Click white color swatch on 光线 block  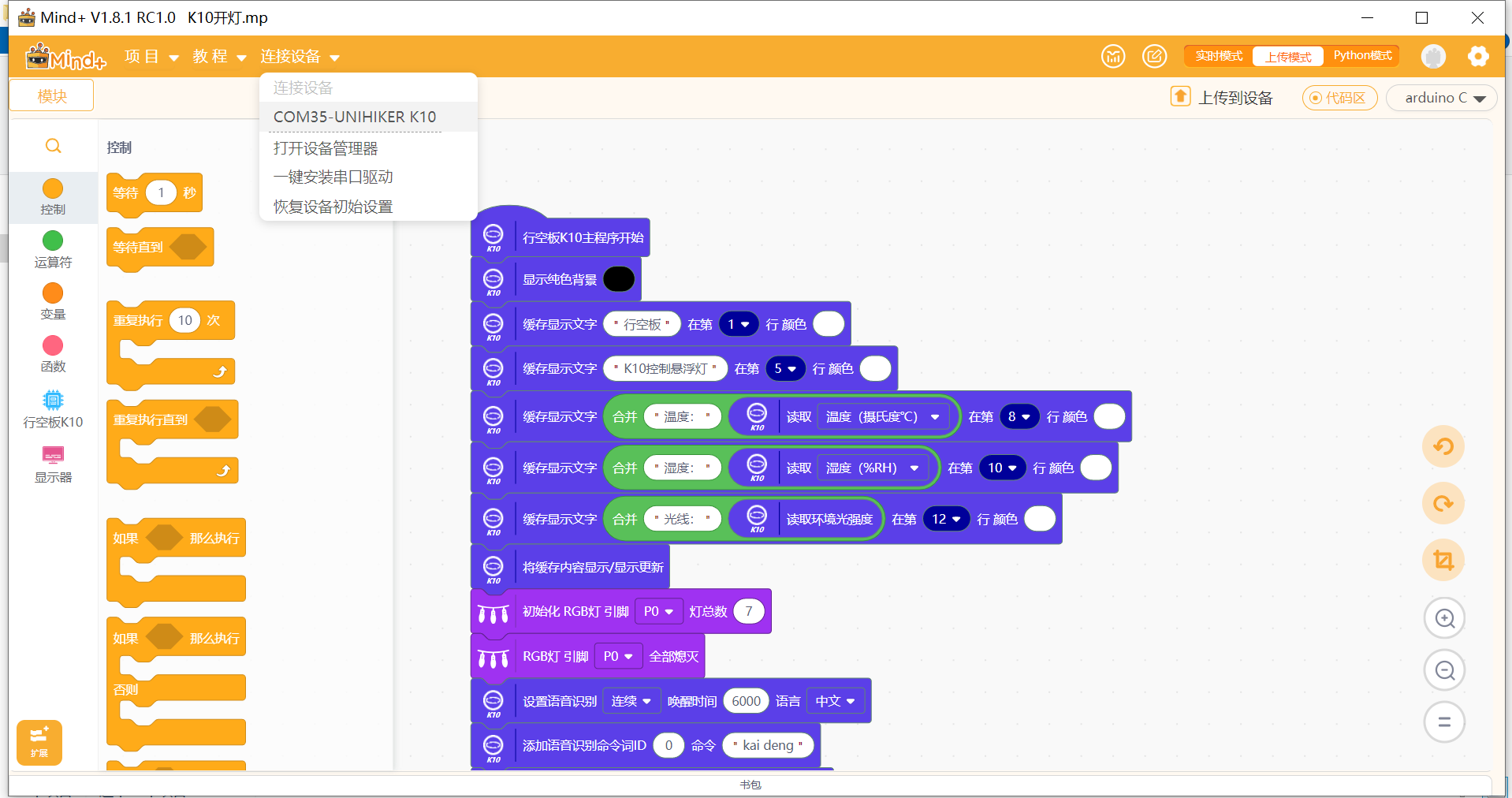1040,519
